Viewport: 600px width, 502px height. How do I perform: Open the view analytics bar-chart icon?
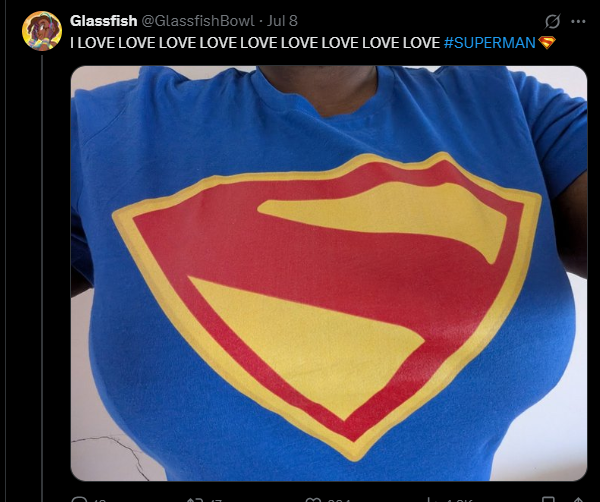[x=432, y=500]
